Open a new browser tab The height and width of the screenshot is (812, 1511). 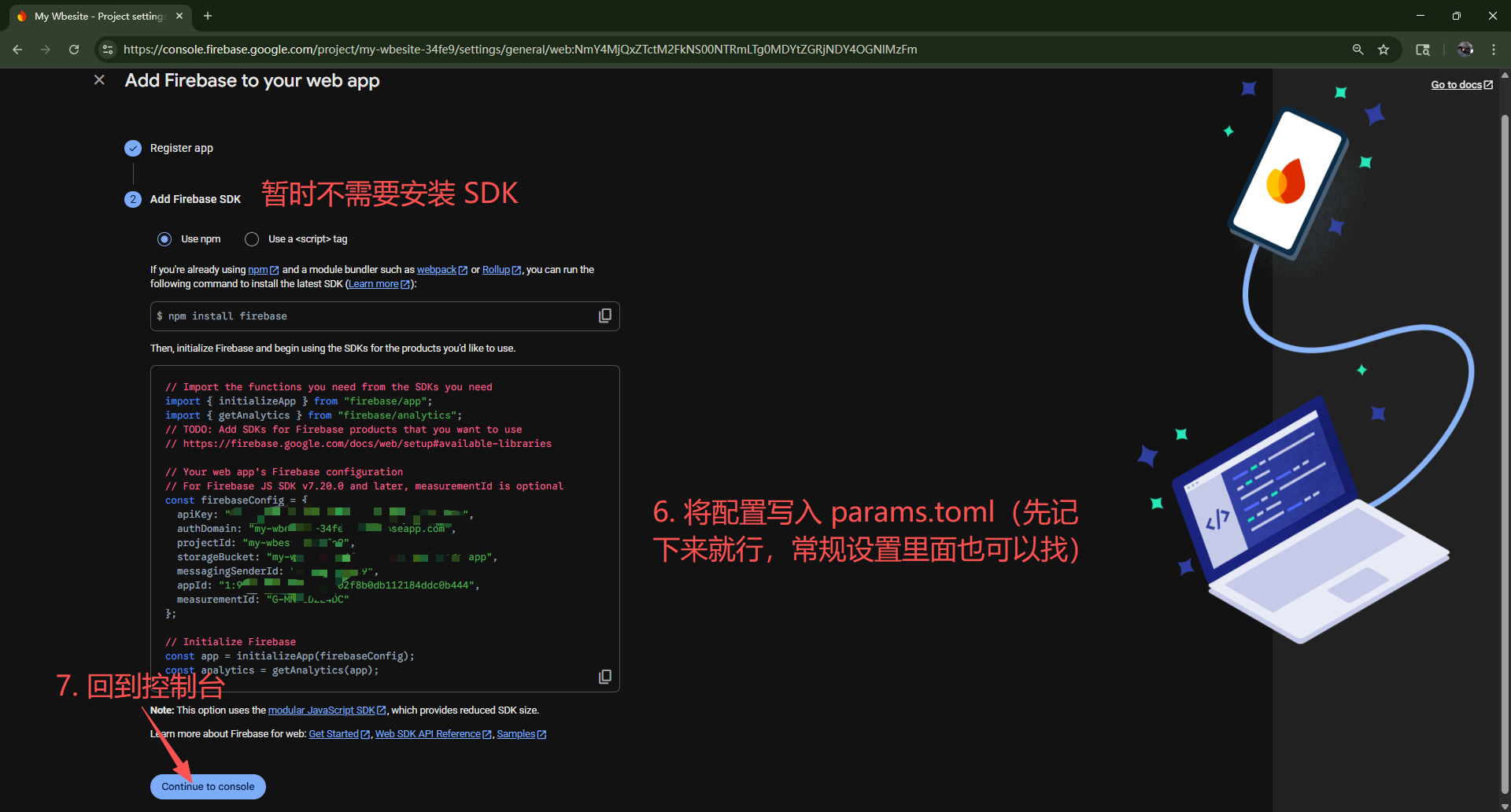click(208, 16)
